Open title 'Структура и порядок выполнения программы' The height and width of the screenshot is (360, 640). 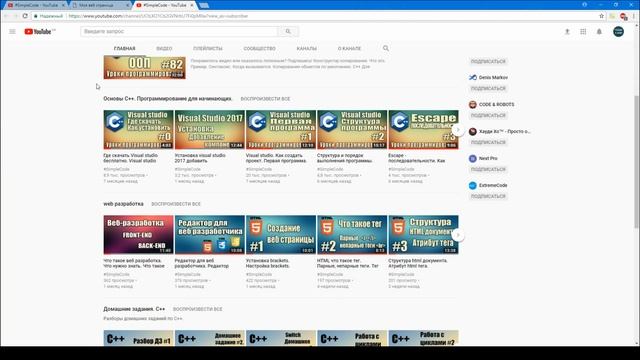[344, 158]
